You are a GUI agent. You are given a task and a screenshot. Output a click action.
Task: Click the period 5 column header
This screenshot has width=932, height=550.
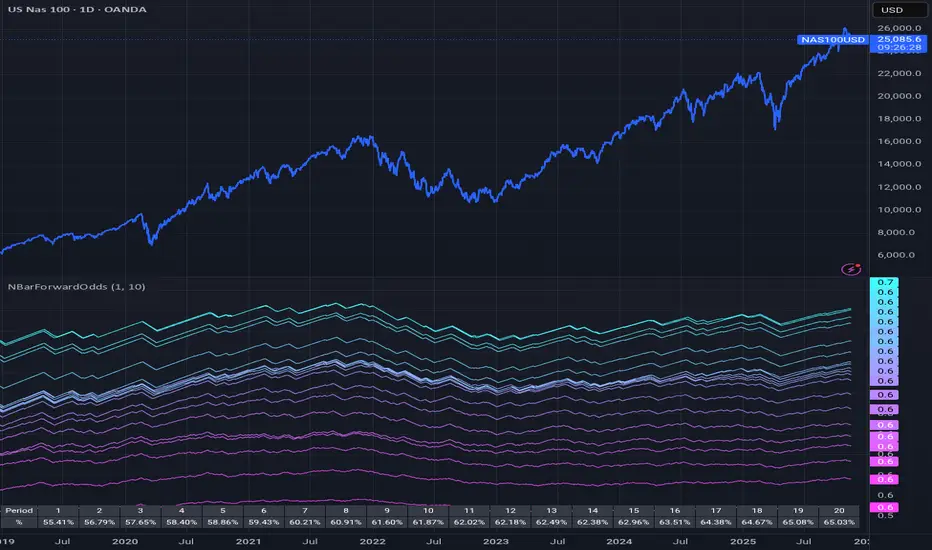(223, 510)
